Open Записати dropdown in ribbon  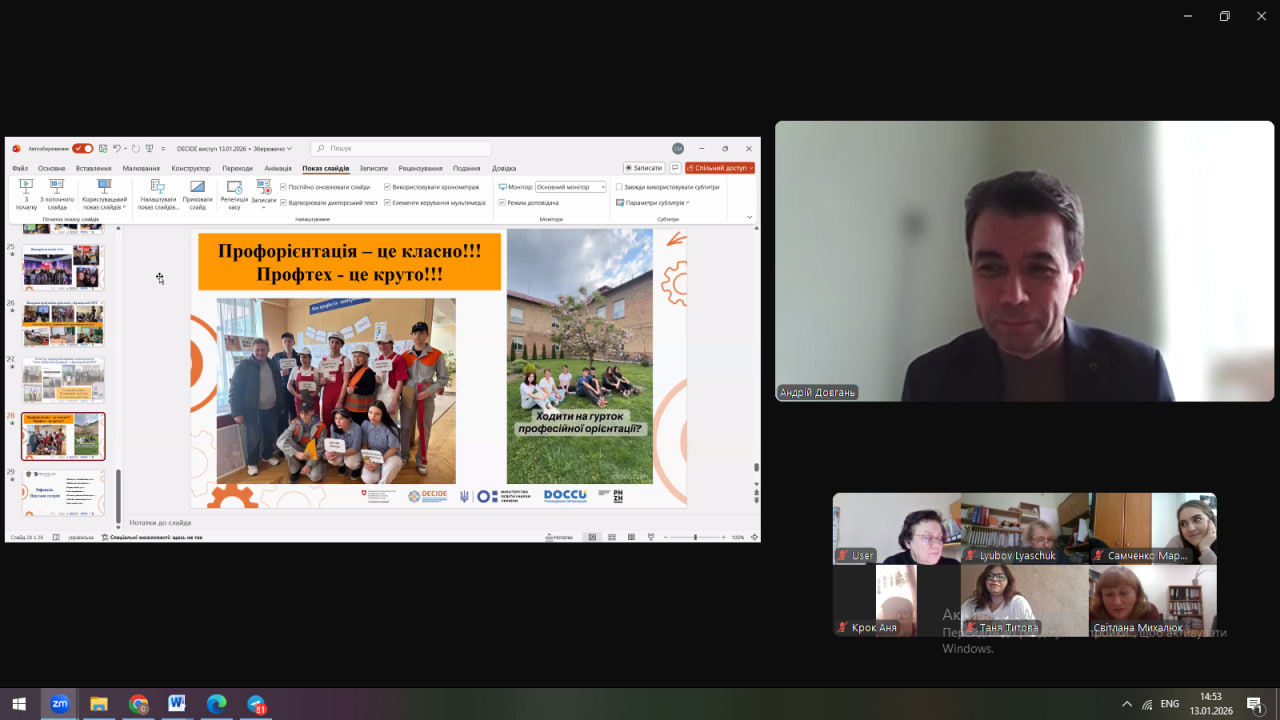click(264, 194)
